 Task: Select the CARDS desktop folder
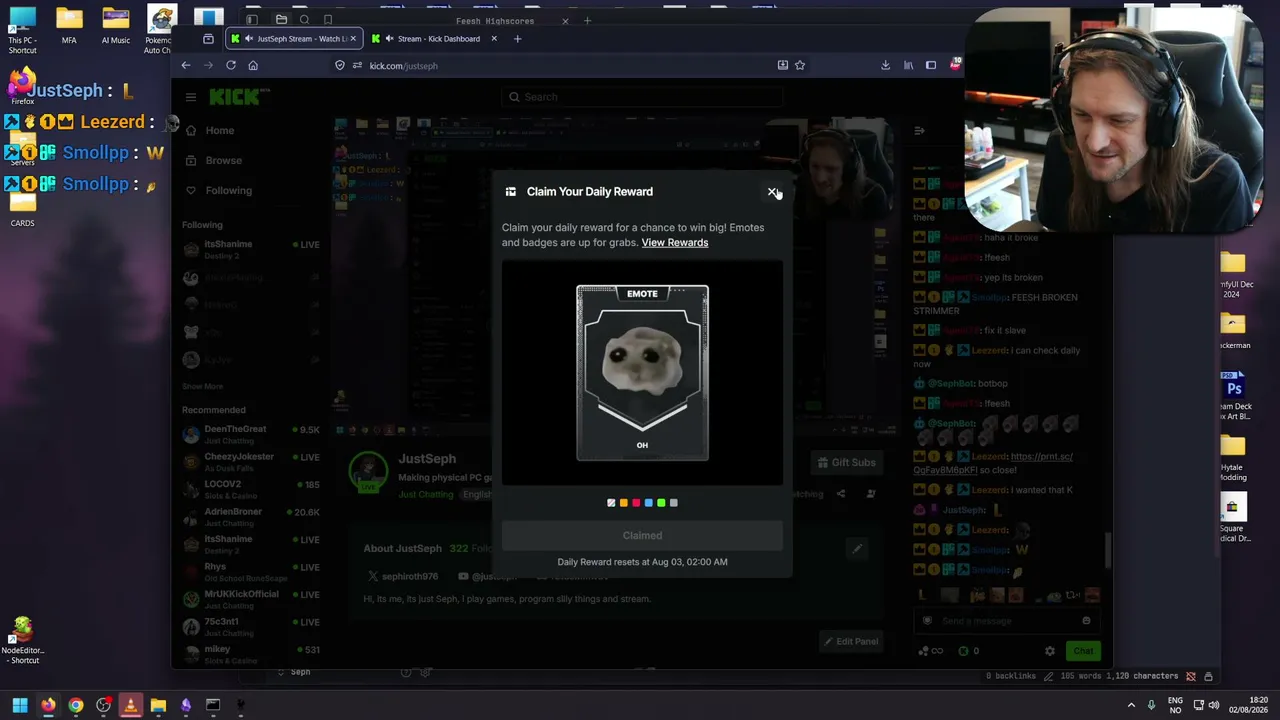click(22, 210)
